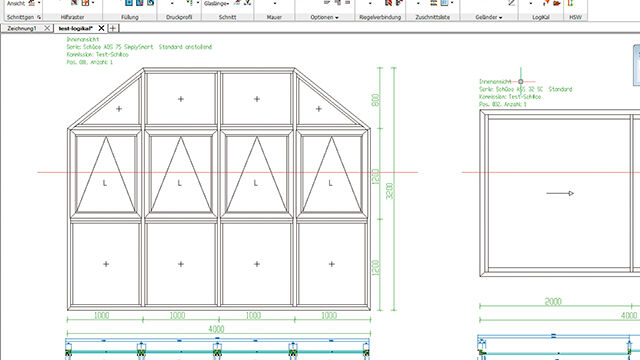Select the 'Serie: Schüco ADS 75 SimplySmart' text
Image resolution: width=640 pixels, height=360 pixels.
coord(139,47)
